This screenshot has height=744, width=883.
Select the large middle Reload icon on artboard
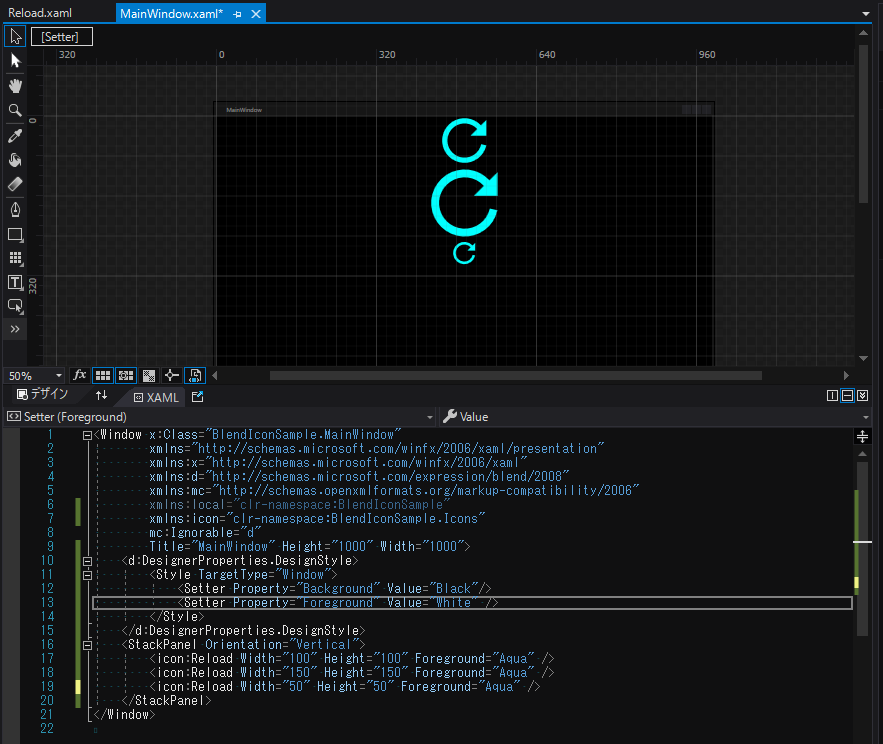tap(465, 203)
